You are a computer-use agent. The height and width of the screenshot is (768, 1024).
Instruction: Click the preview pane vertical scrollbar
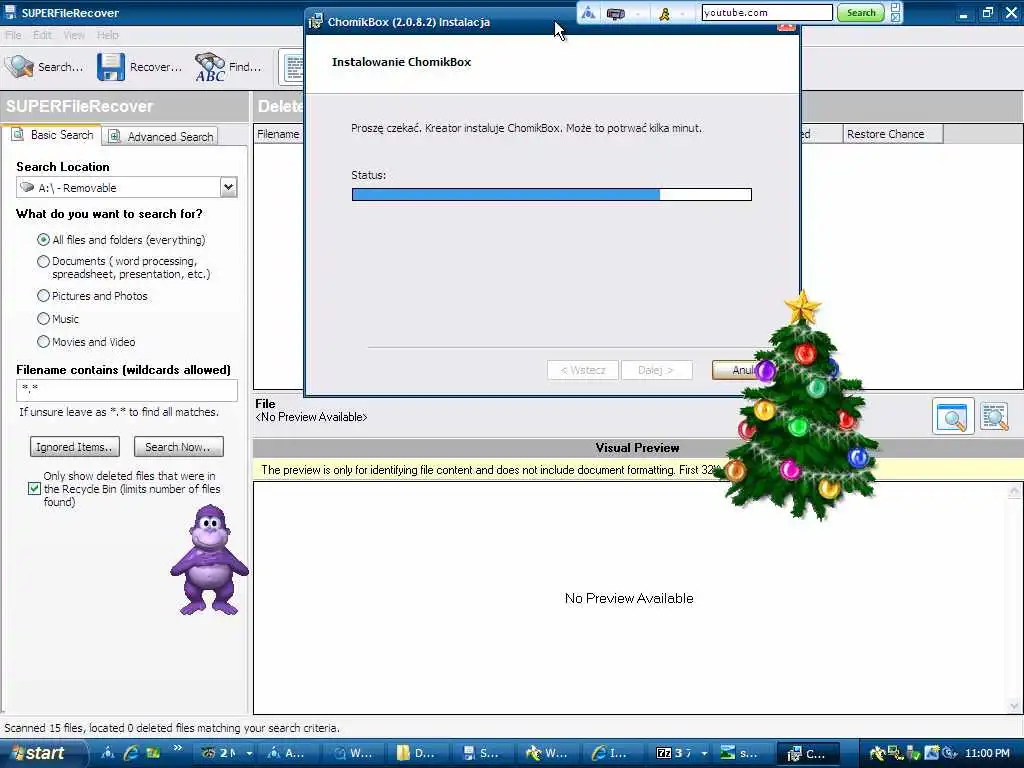tap(1014, 598)
